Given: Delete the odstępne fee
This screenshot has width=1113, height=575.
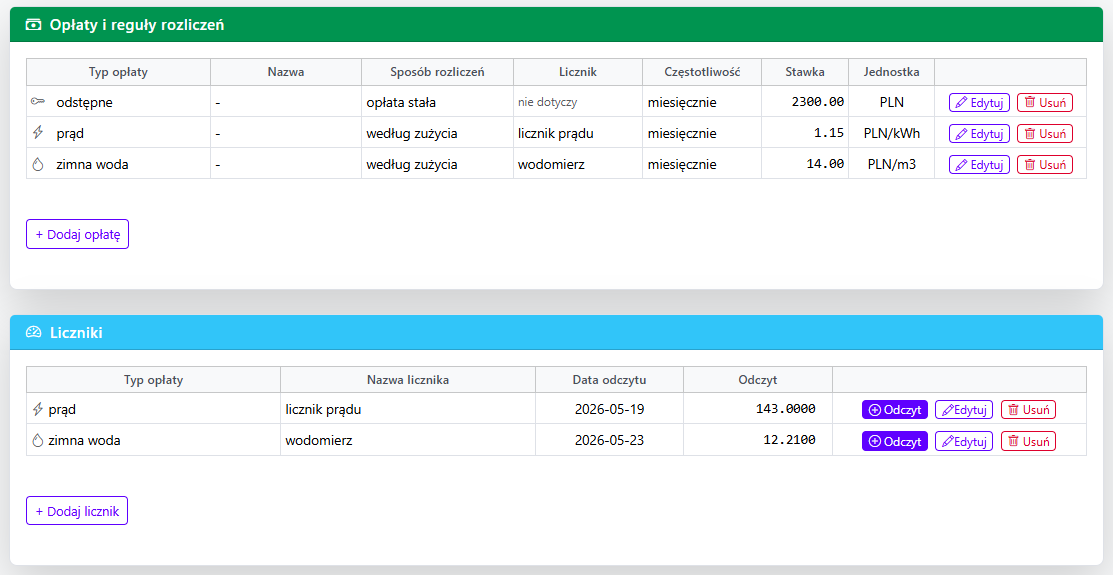Looking at the screenshot, I should [x=1044, y=102].
